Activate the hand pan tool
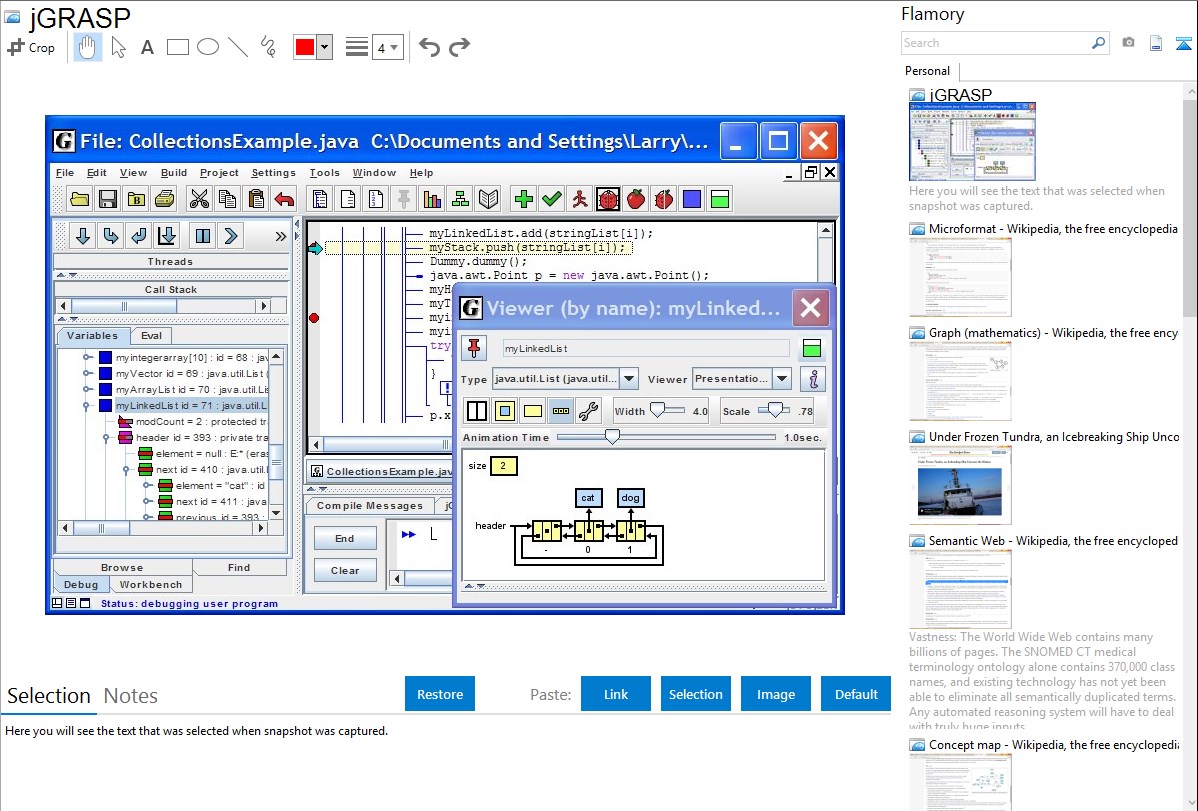 [x=88, y=47]
